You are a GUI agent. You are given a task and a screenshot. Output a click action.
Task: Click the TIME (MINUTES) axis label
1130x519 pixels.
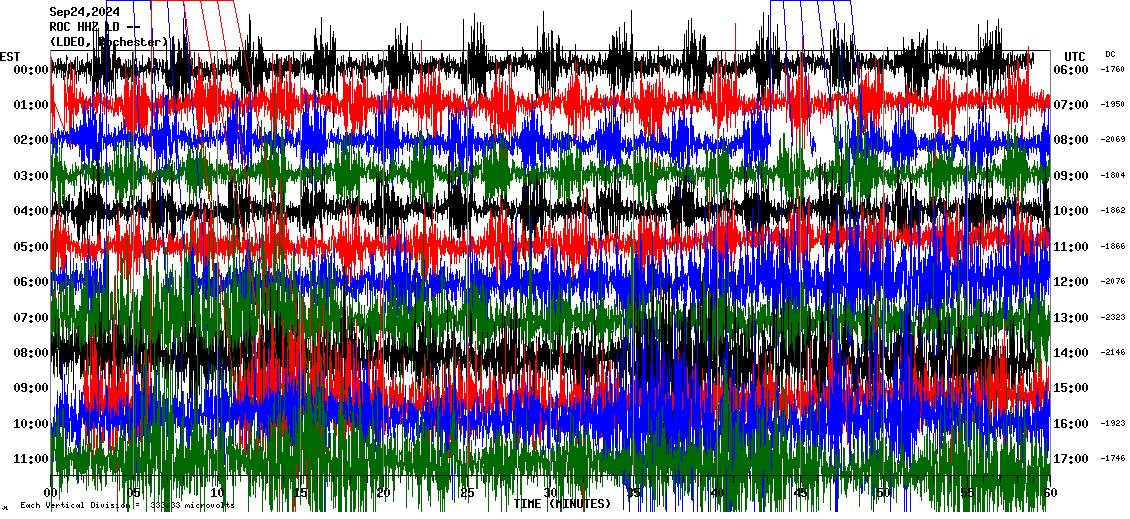(561, 504)
